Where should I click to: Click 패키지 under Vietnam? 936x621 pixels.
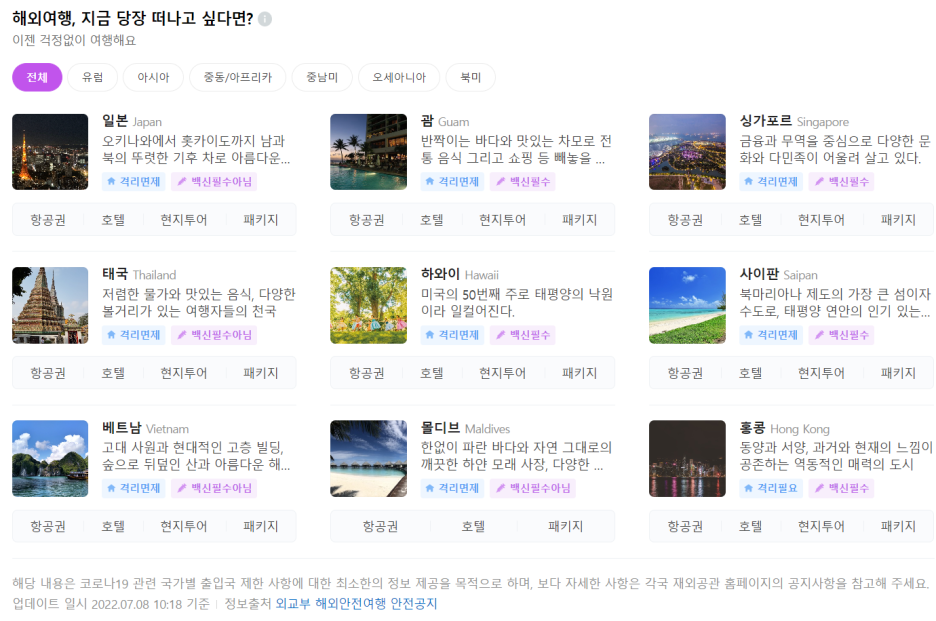261,526
